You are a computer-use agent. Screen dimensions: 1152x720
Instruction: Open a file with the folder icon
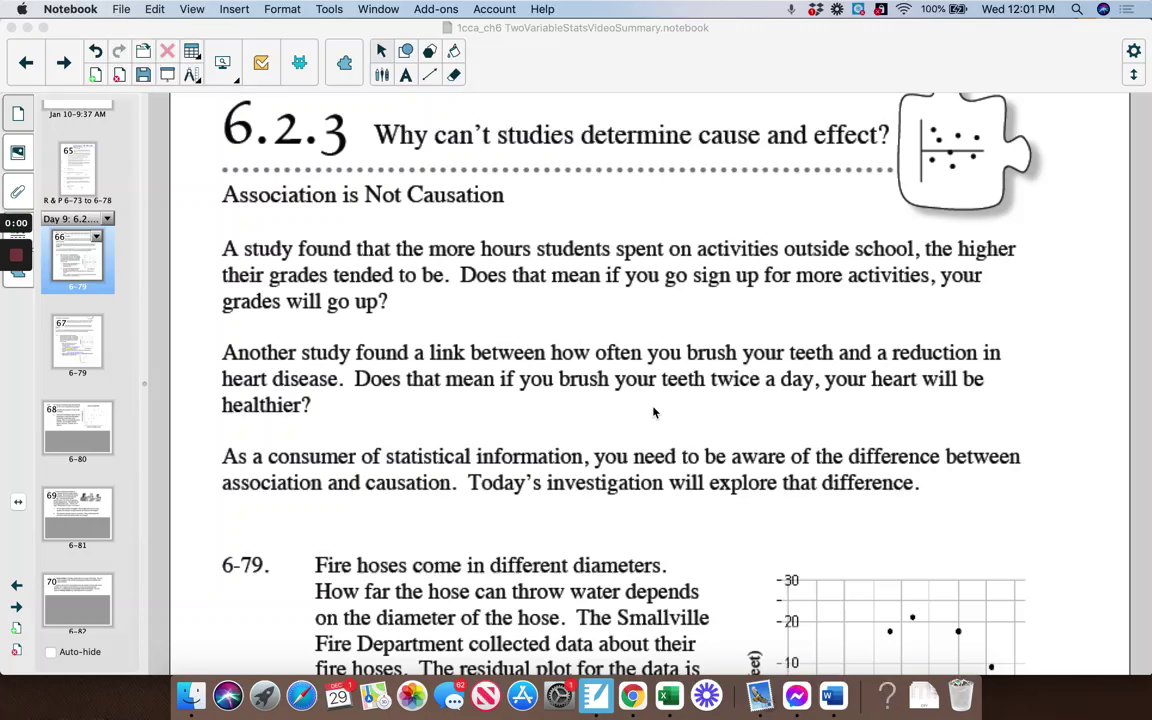click(x=143, y=51)
